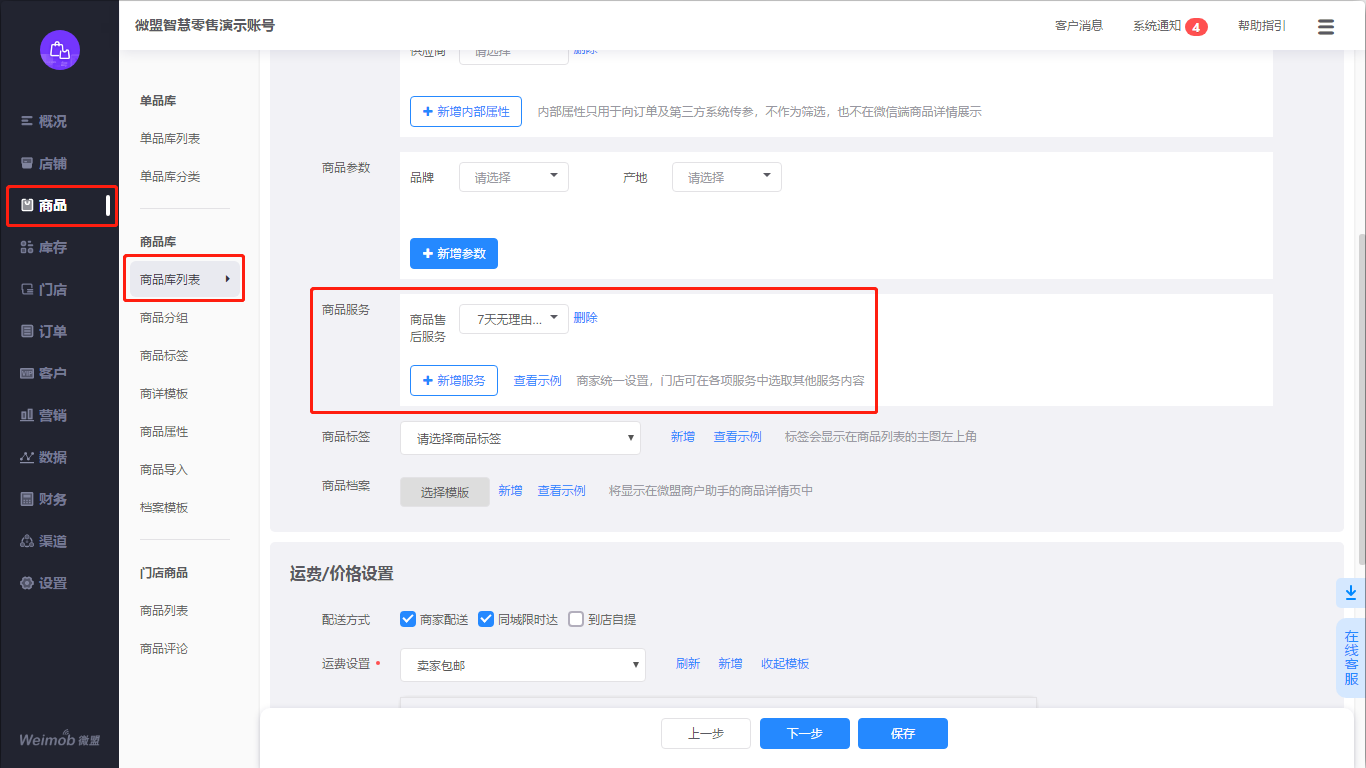
Task: Click 新增参数 button
Action: point(454,254)
